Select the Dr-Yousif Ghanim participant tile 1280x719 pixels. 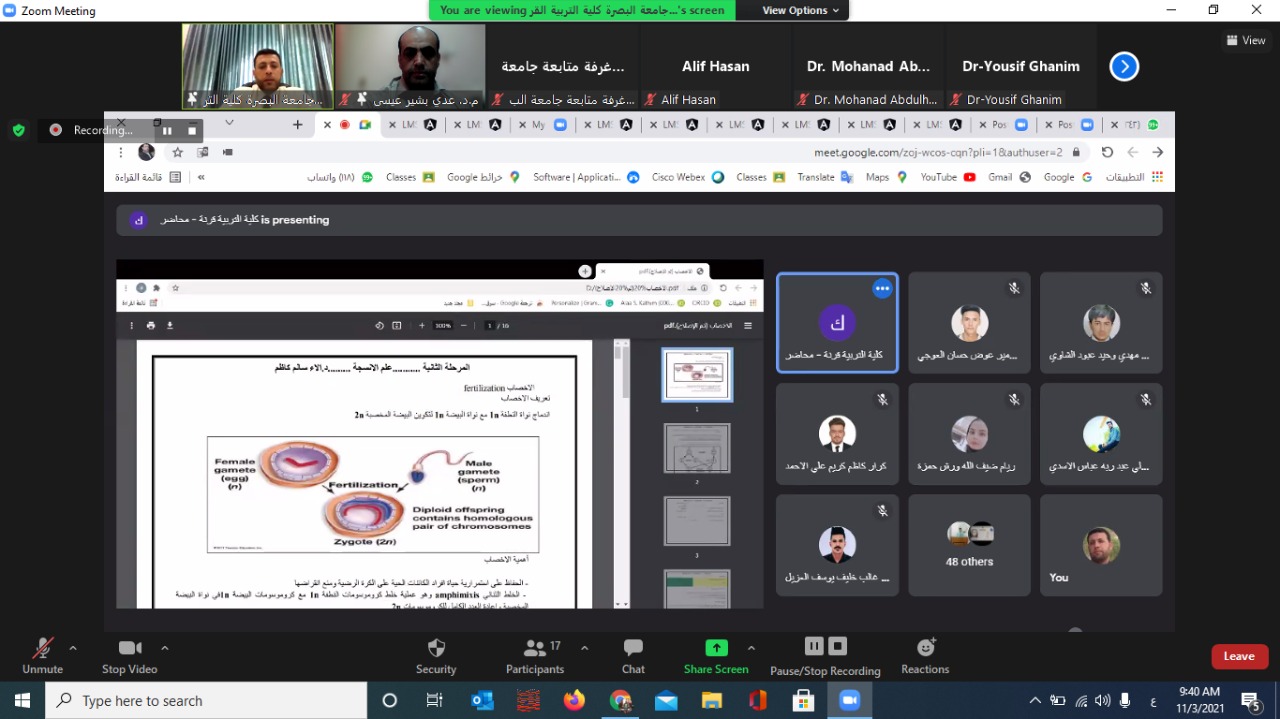coord(1020,66)
